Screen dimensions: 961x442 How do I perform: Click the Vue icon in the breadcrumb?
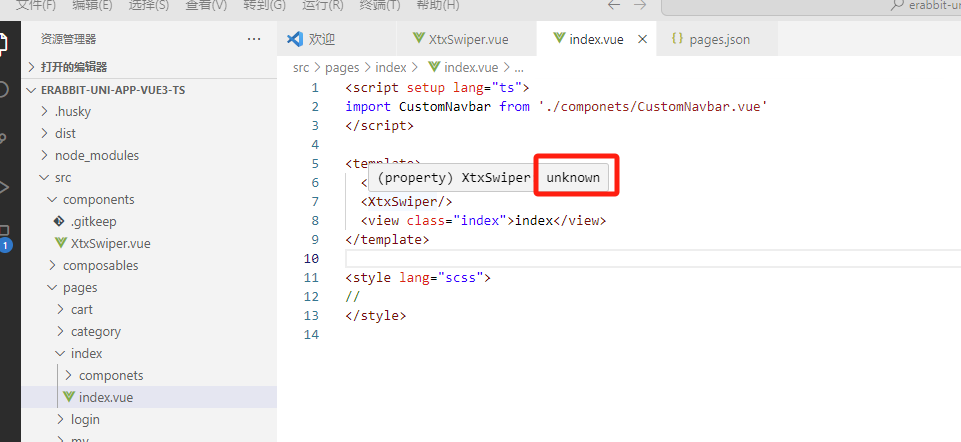click(434, 67)
